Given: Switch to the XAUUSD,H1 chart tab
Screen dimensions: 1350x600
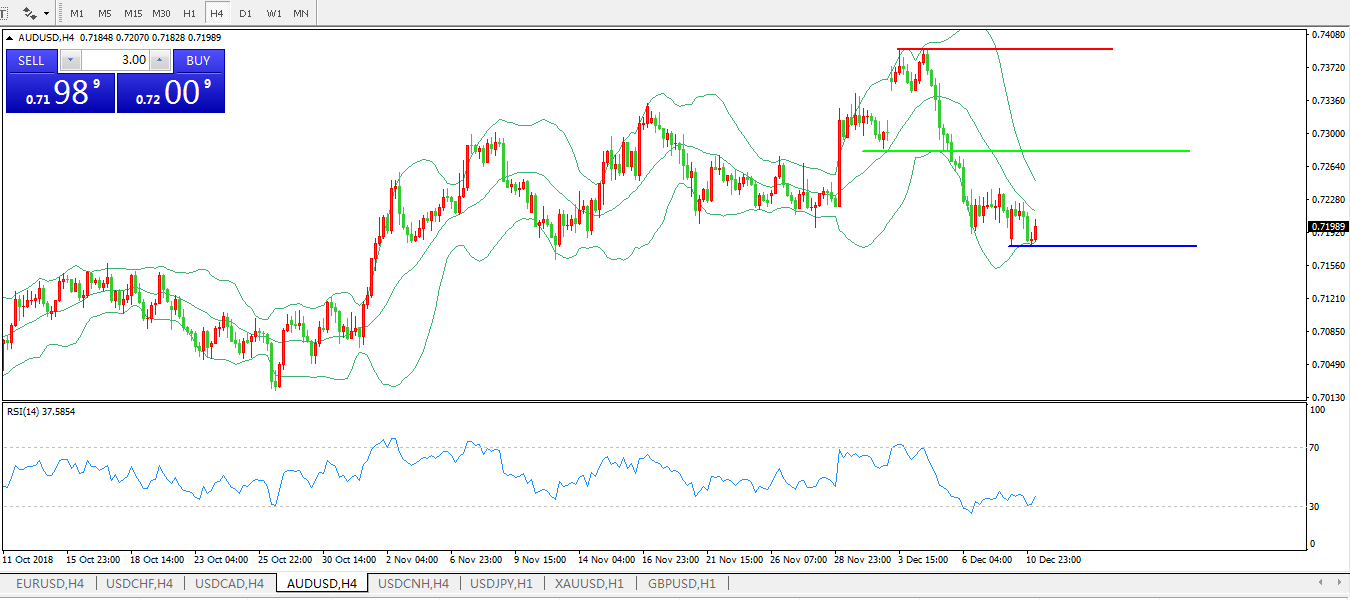Looking at the screenshot, I should [x=589, y=583].
